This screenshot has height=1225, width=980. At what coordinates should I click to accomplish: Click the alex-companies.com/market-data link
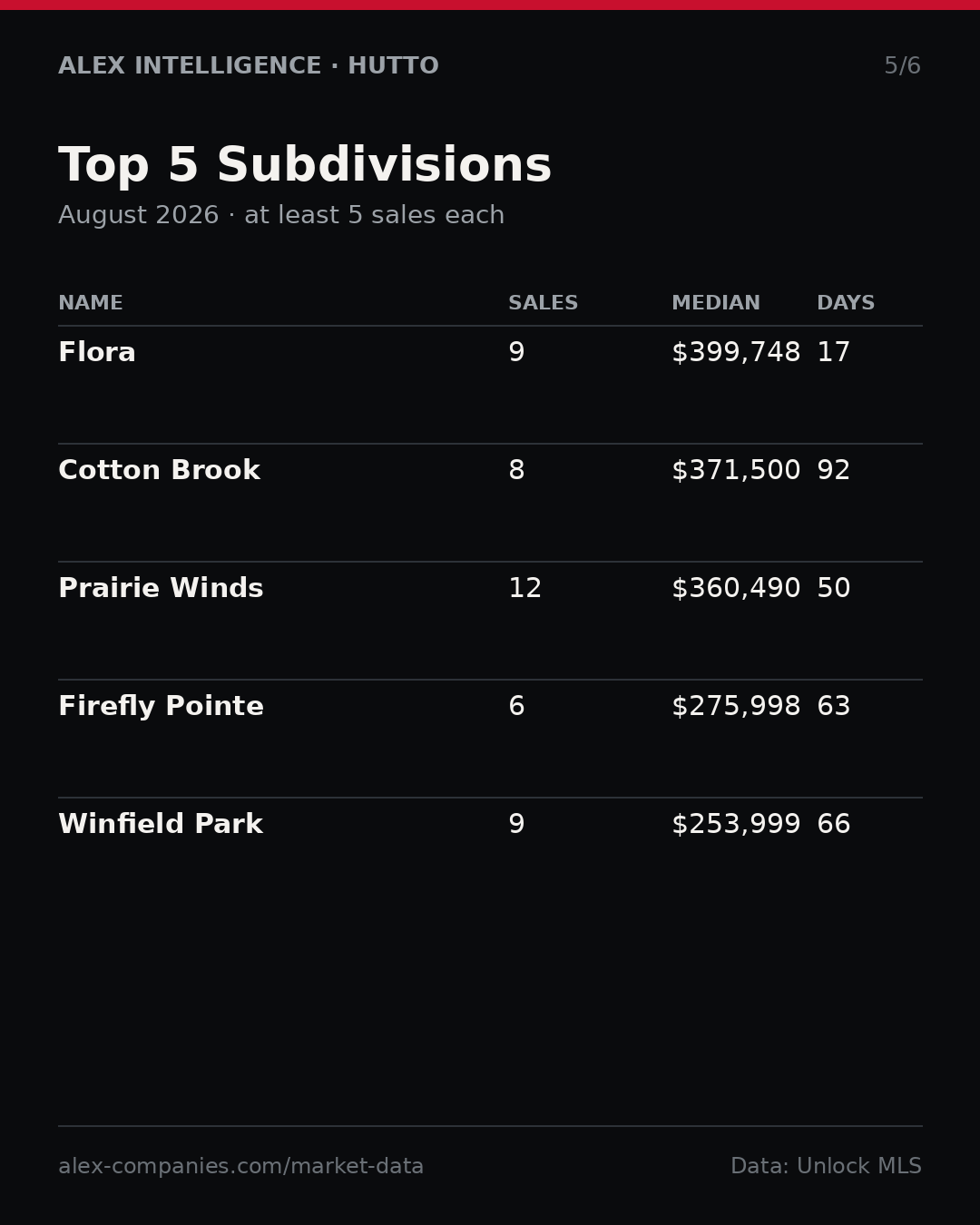click(240, 1167)
